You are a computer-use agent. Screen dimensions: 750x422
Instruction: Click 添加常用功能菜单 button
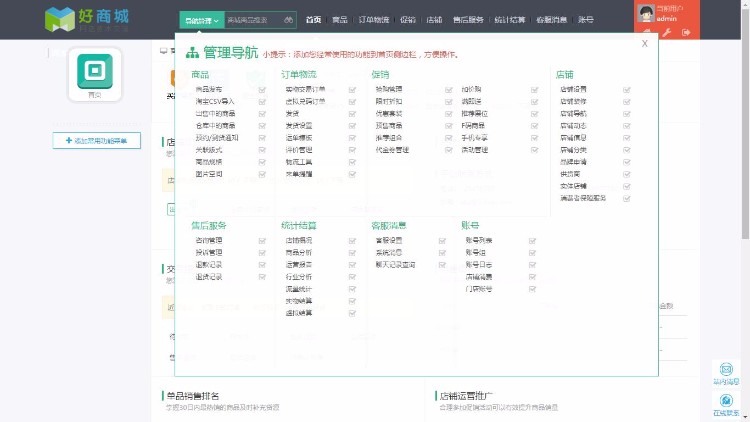pyautogui.click(x=97, y=141)
